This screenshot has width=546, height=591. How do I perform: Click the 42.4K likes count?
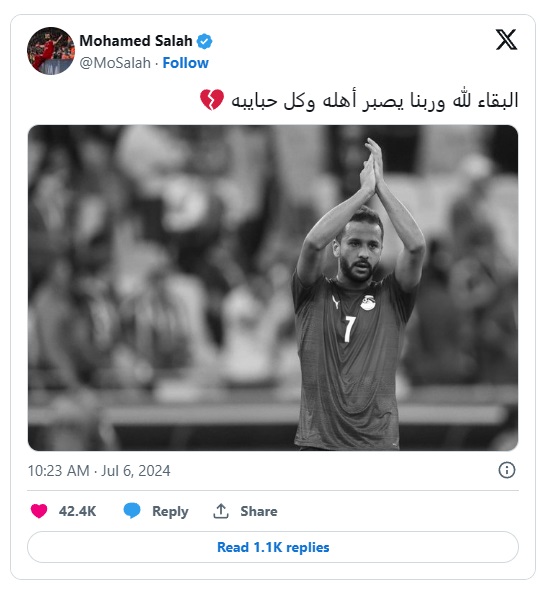point(77,511)
